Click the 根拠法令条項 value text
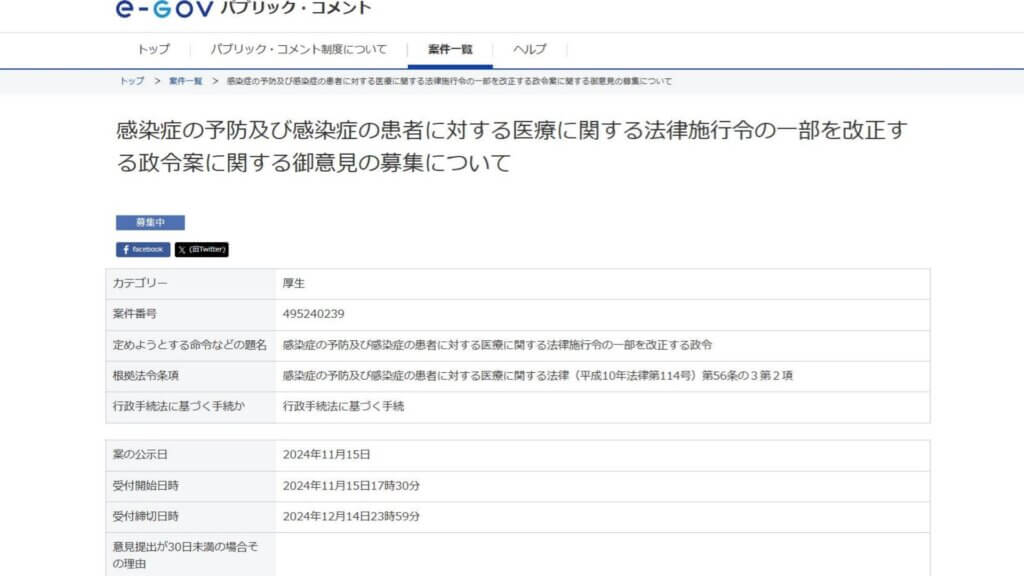The height and width of the screenshot is (576, 1024). 538,376
